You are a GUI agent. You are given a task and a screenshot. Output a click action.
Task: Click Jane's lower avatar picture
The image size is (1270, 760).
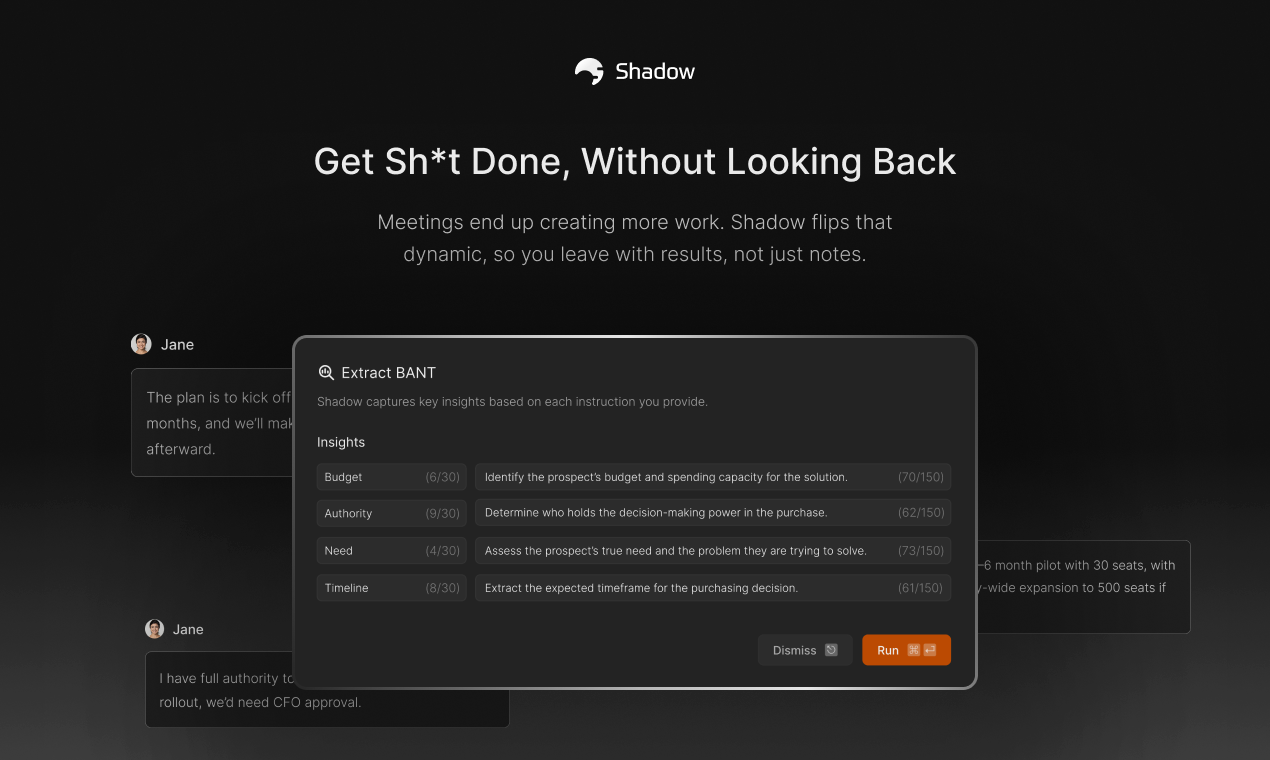click(x=154, y=629)
